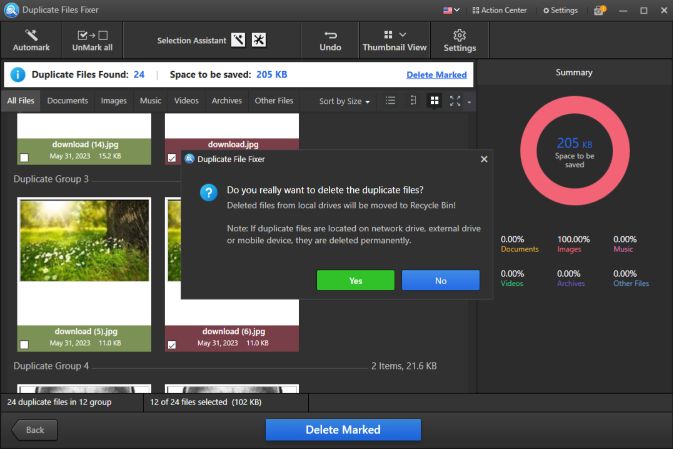Uncheck the download.jpg checkbox
Viewport: 673px width, 449px height.
pos(172,158)
